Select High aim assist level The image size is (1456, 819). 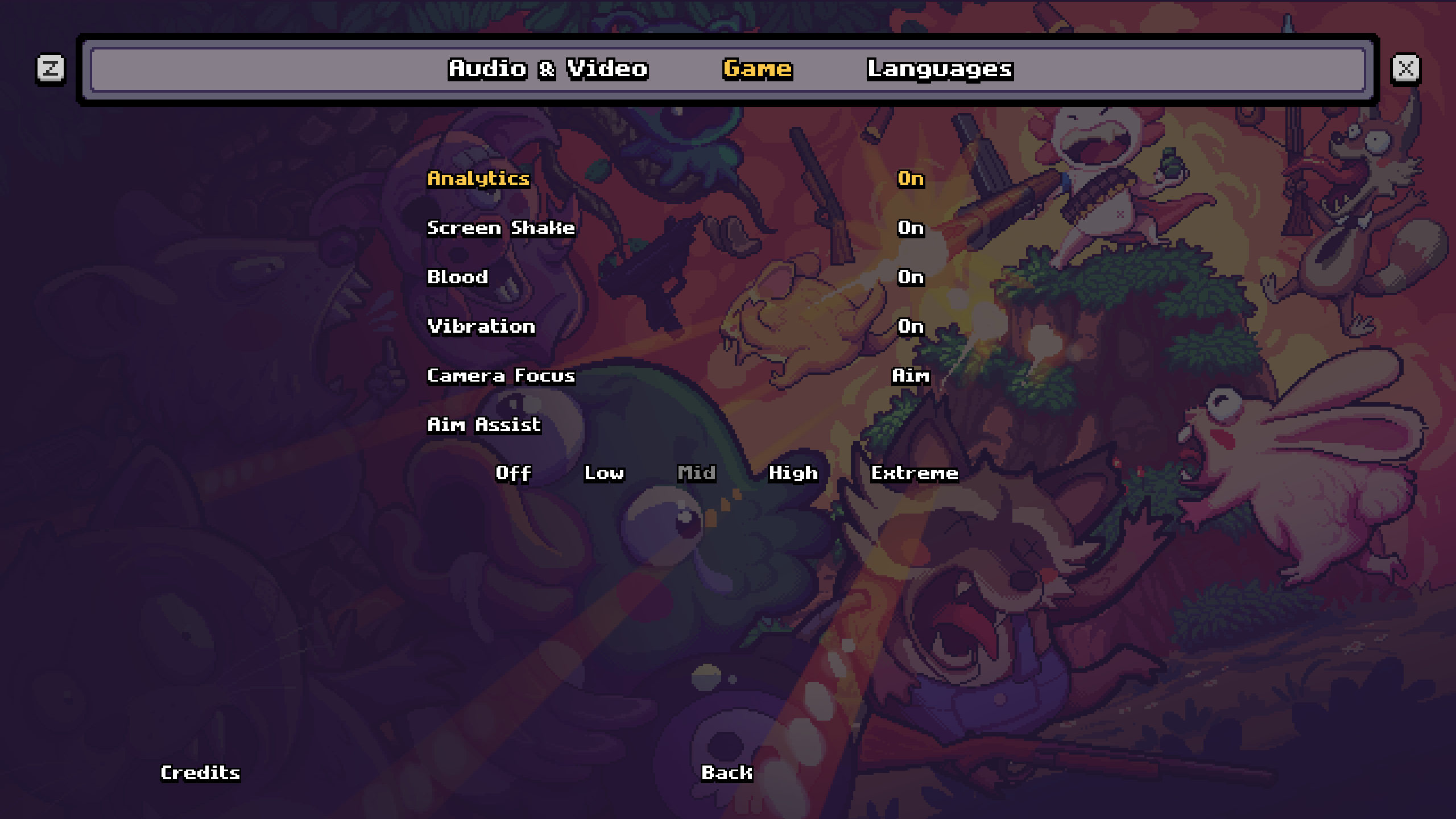coord(794,472)
